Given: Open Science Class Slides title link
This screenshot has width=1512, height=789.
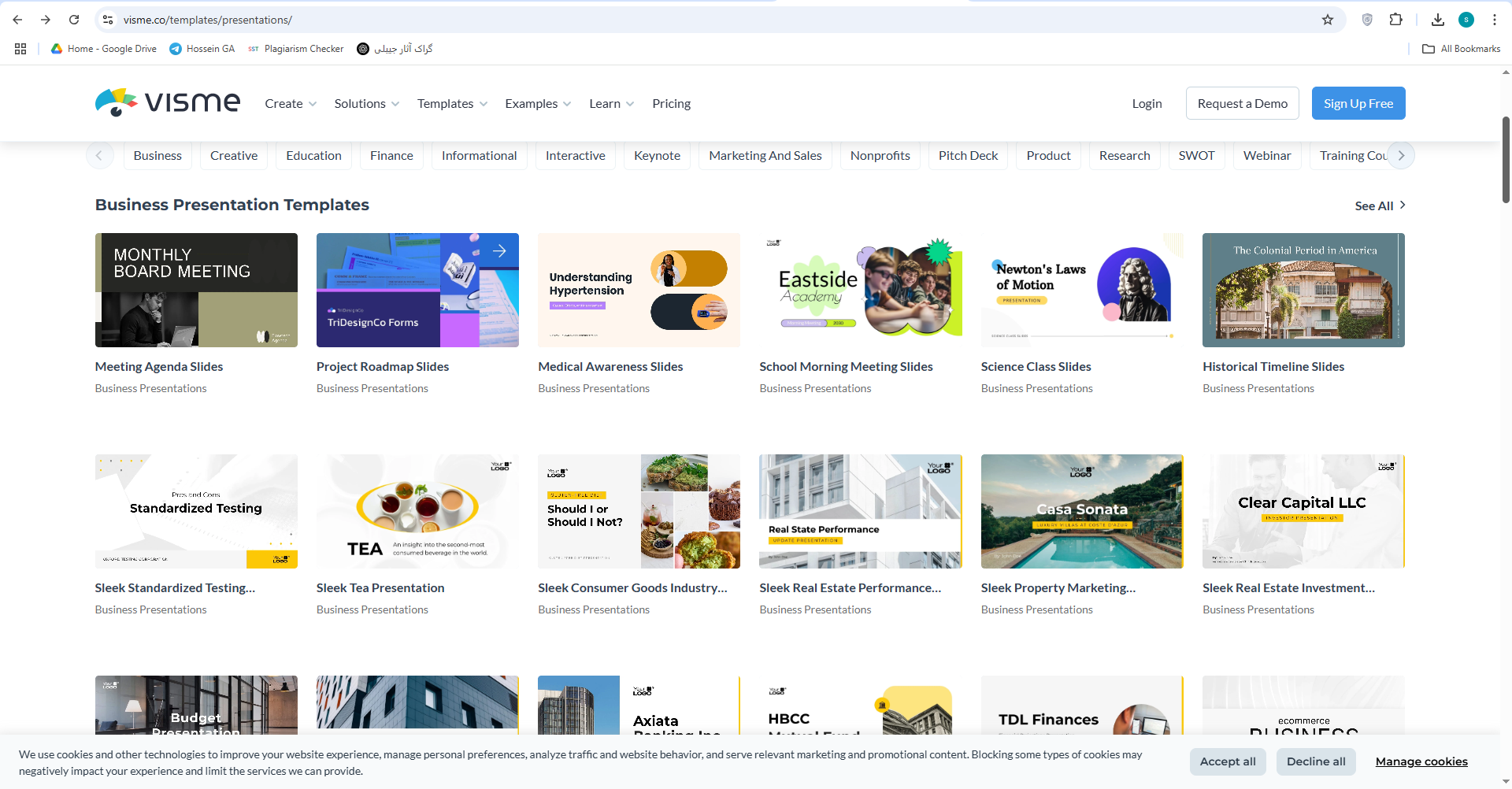Looking at the screenshot, I should click(1036, 367).
